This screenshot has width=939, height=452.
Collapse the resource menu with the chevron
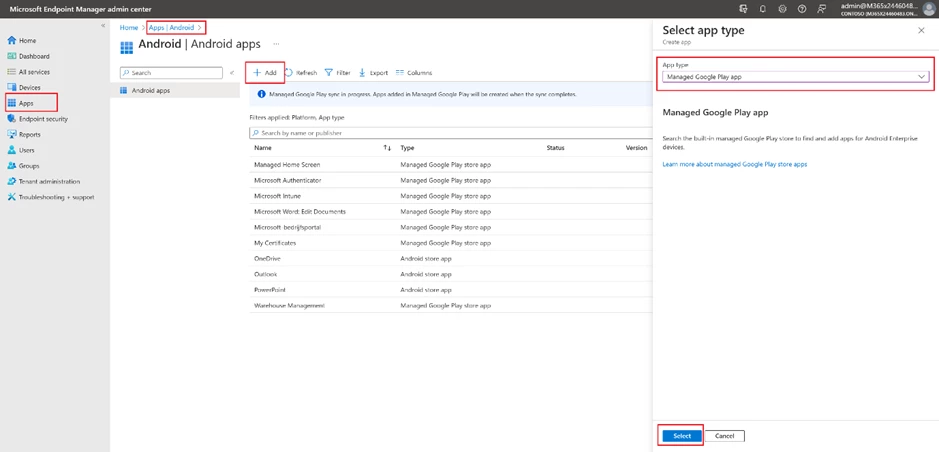point(232,72)
